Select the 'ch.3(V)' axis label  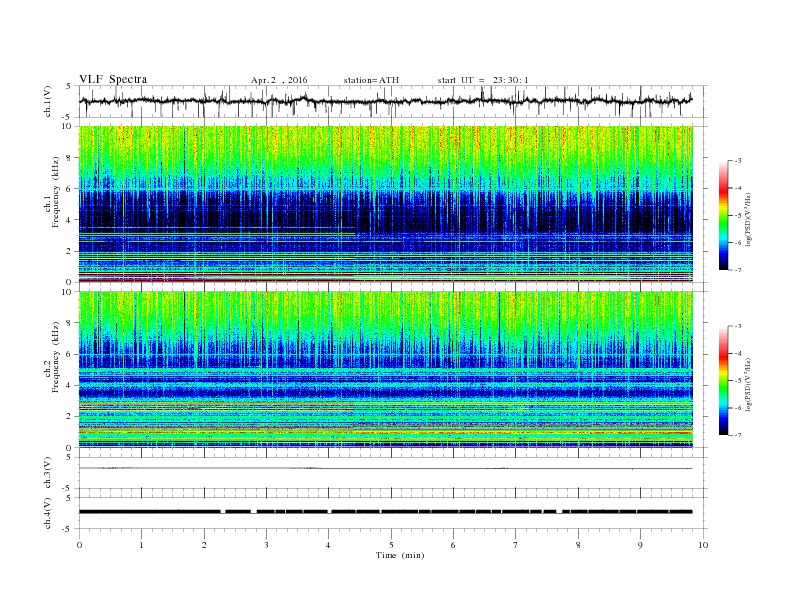click(48, 473)
